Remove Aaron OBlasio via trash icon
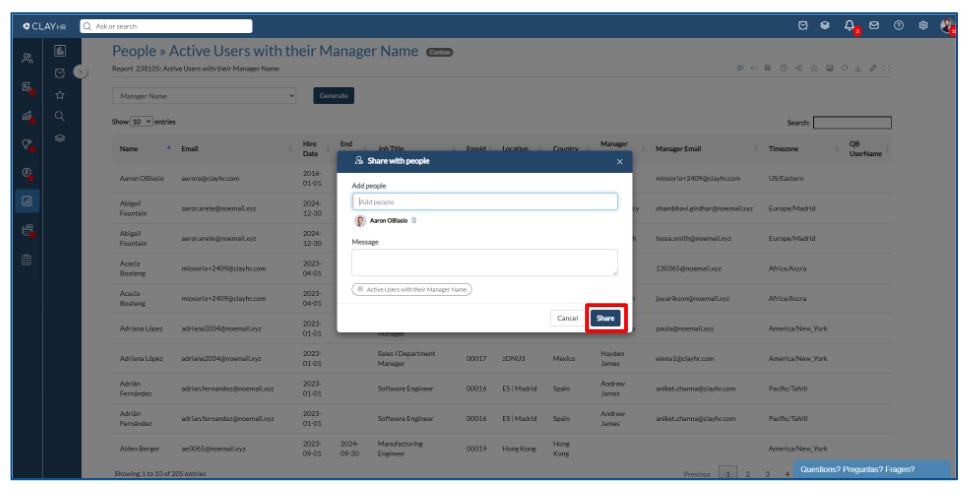This screenshot has width=970, height=493. (x=414, y=220)
